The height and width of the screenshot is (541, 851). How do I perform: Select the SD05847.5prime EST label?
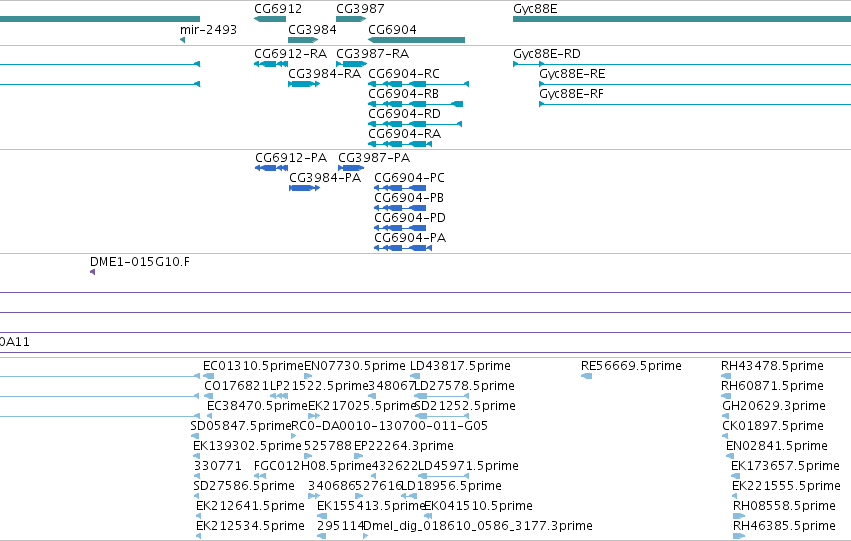click(x=241, y=427)
